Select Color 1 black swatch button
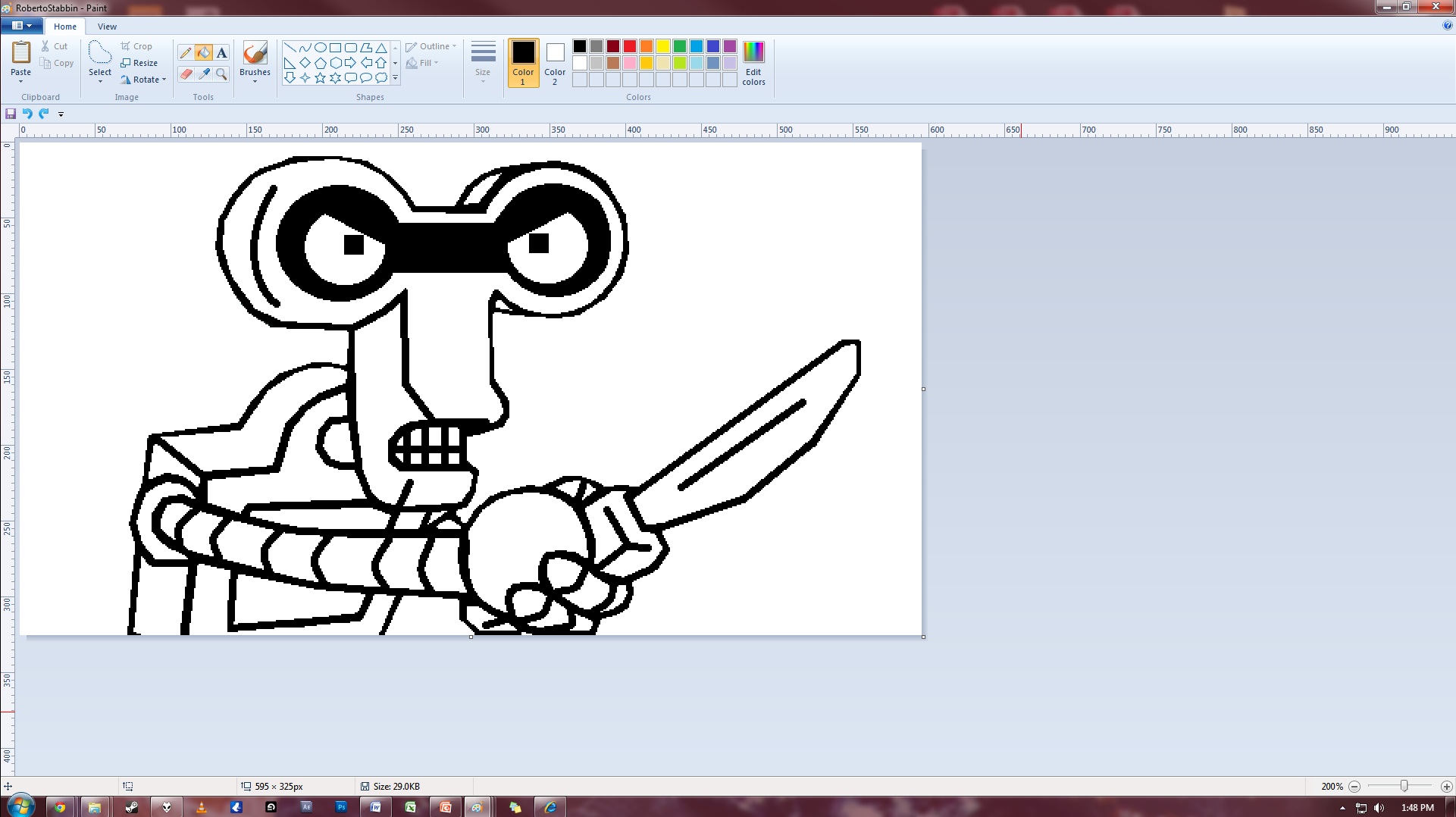 click(523, 63)
